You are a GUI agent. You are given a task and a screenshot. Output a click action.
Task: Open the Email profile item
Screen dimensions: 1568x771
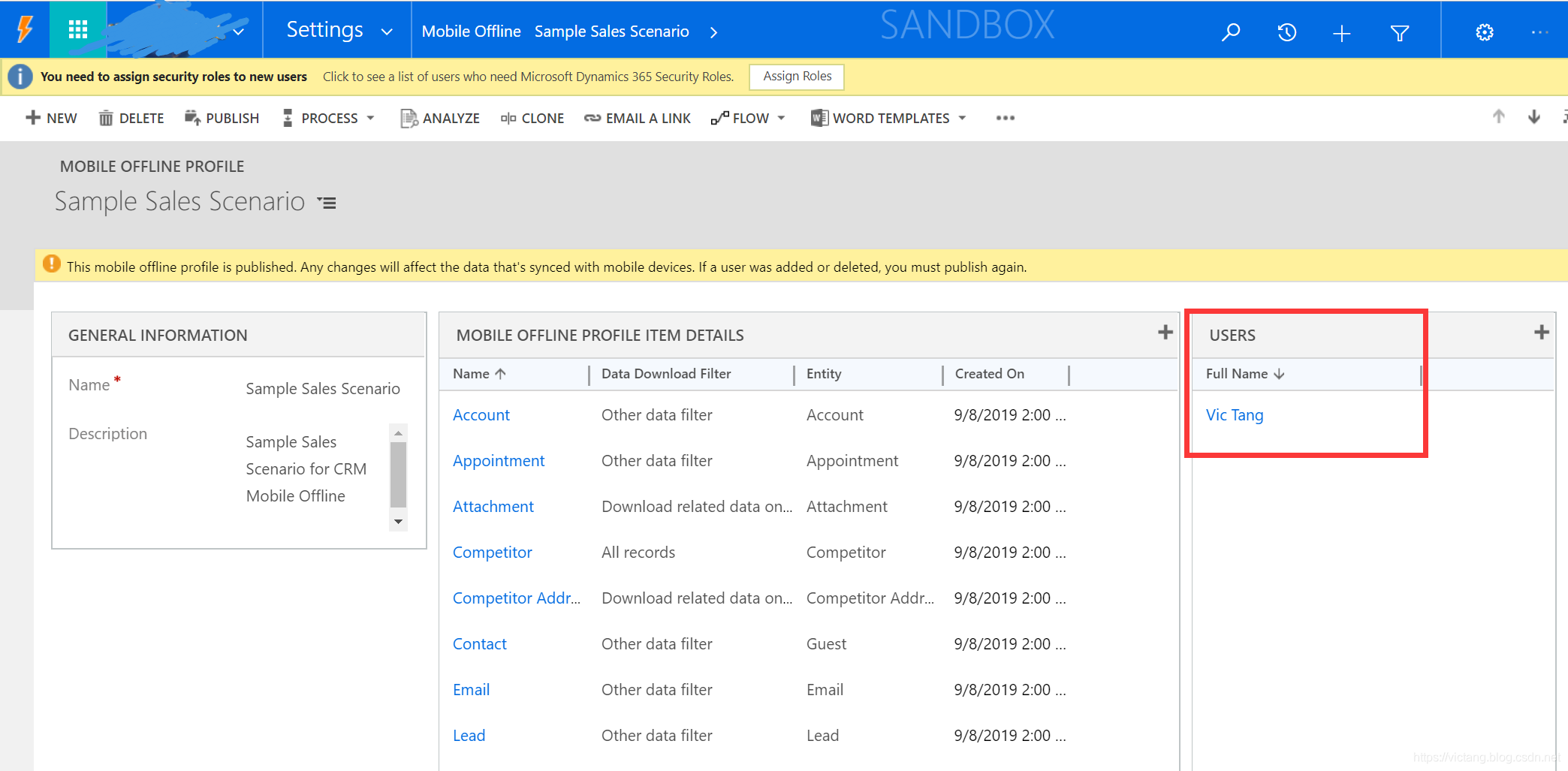coord(472,690)
